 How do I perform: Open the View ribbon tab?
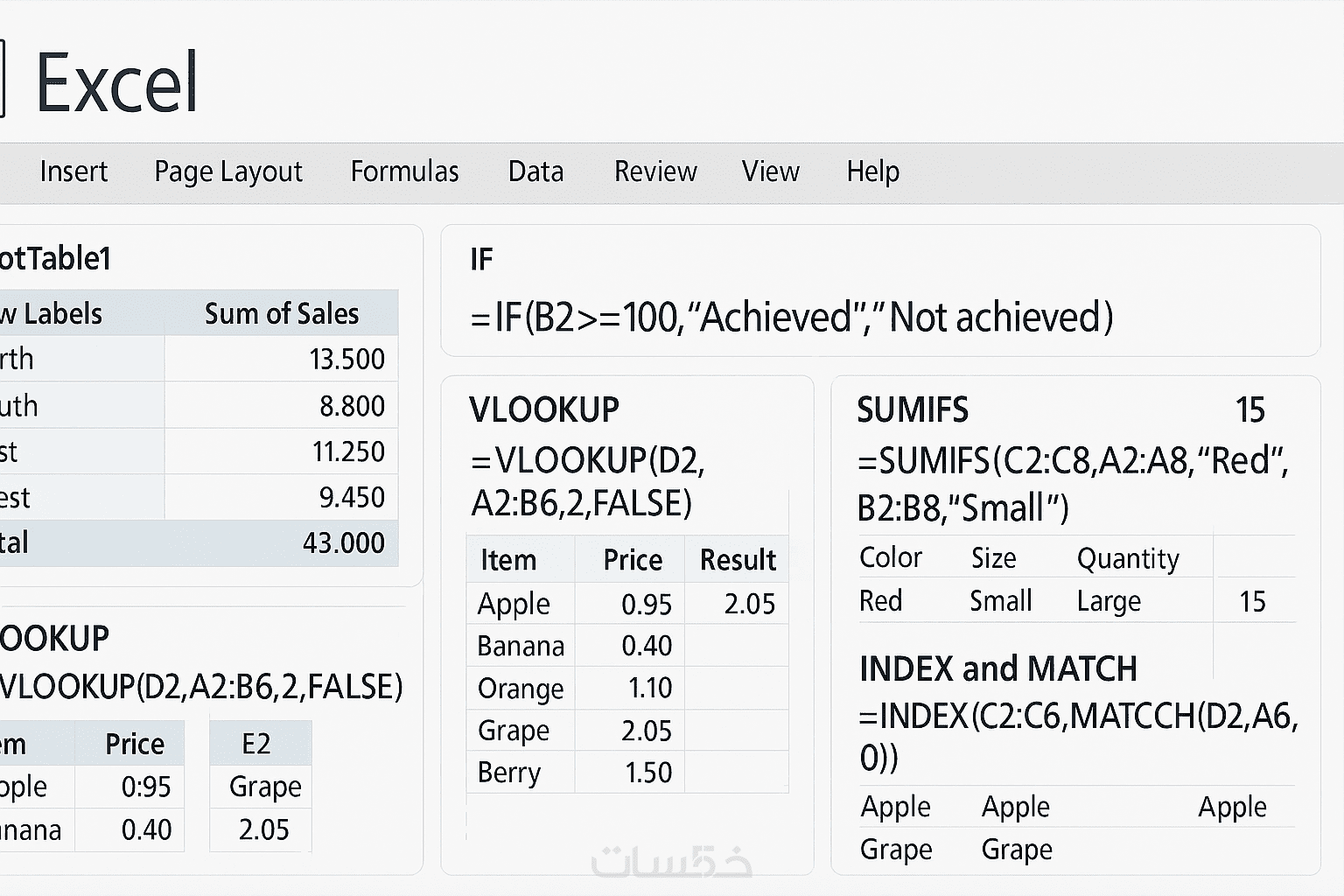tap(770, 171)
